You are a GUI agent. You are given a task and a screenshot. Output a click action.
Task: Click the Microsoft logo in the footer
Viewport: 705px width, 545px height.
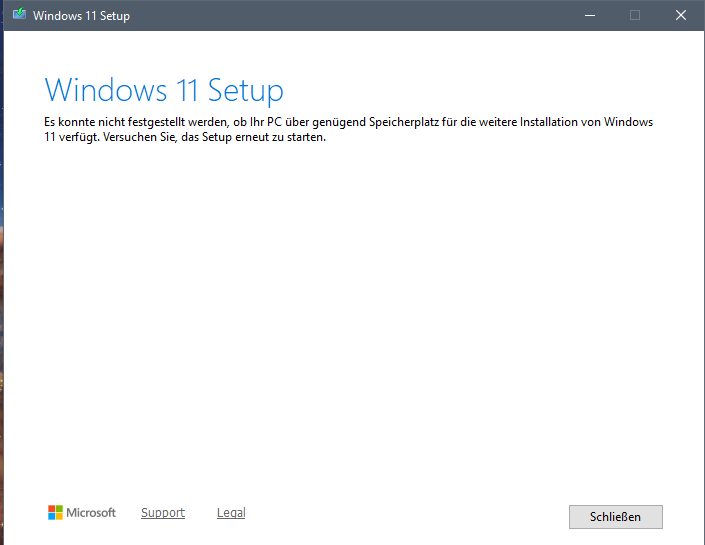(x=81, y=513)
